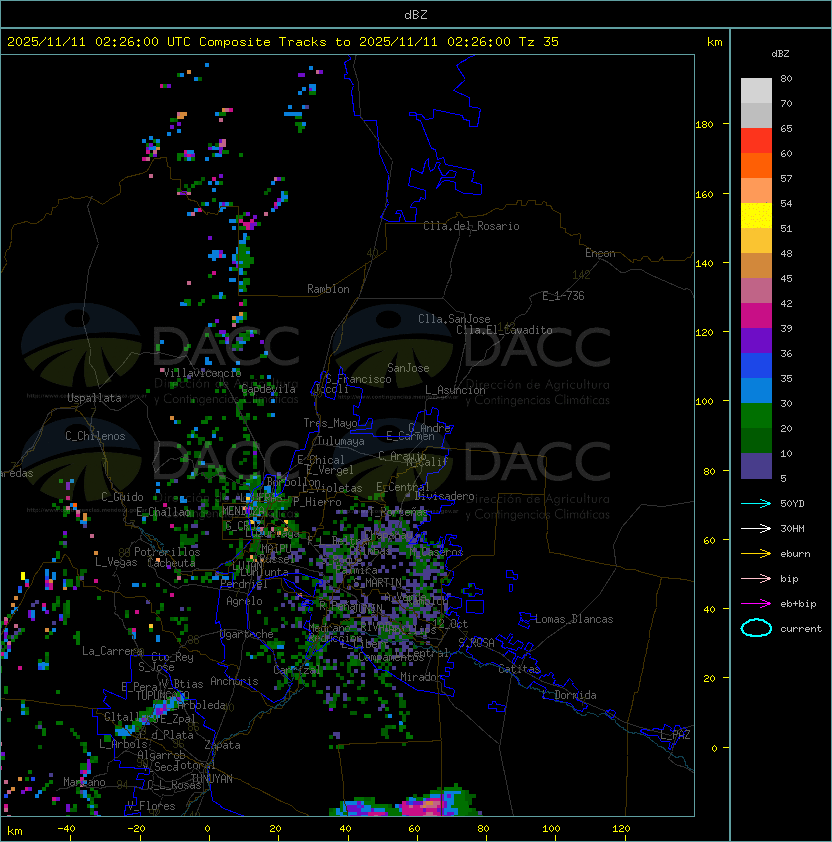Image resolution: width=832 pixels, height=842 pixels.
Task: Click the 'Tulumaya' place label
Action: [341, 441]
